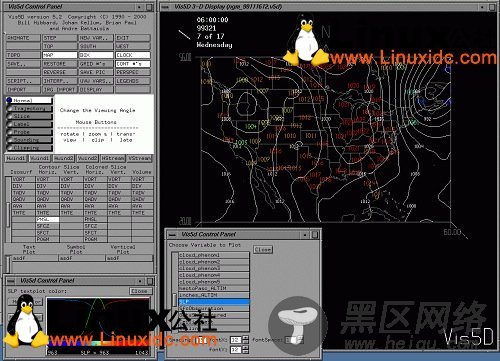The image size is (500, 361).
Task: Toggle SFCZ in Contour Slice Horiz. column
Action: (x=47, y=226)
